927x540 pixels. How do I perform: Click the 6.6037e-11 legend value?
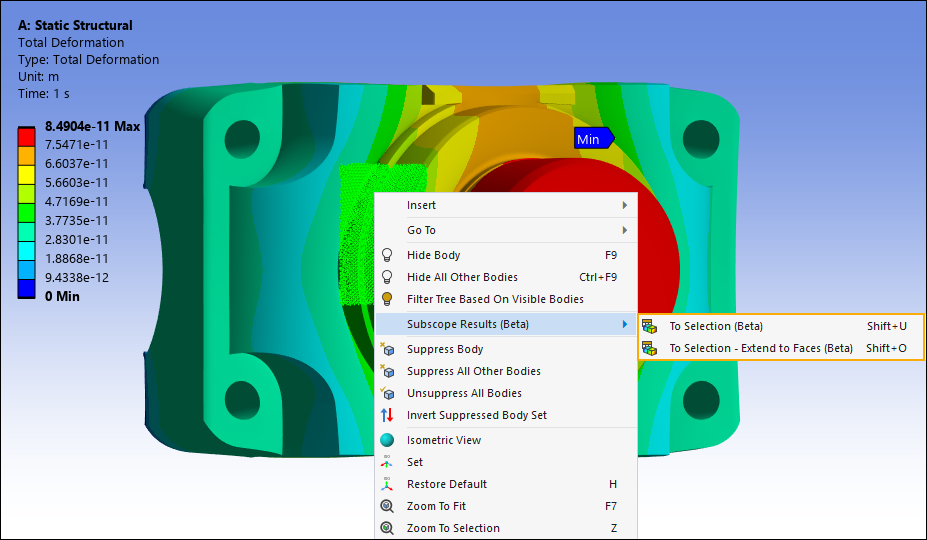click(x=77, y=164)
